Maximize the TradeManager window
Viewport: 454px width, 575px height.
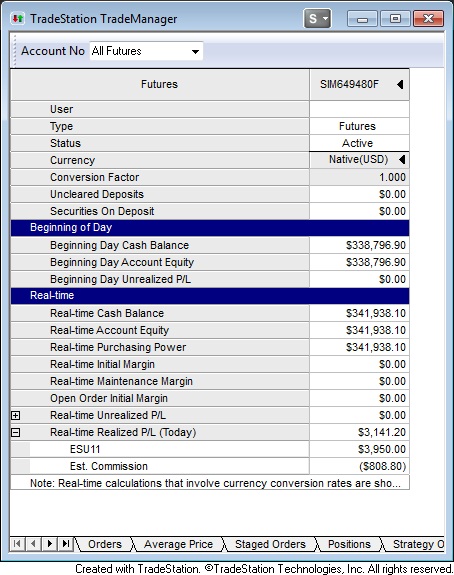[395, 19]
